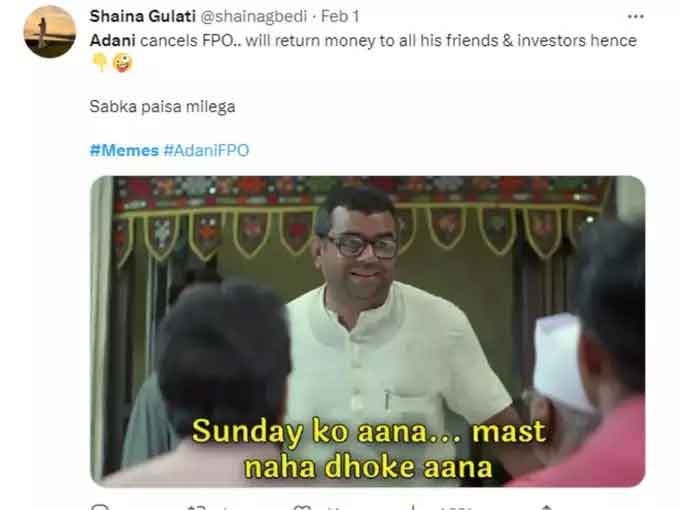Click the 'Sabka paisa milega' text line
This screenshot has height=510, width=680.
(162, 106)
